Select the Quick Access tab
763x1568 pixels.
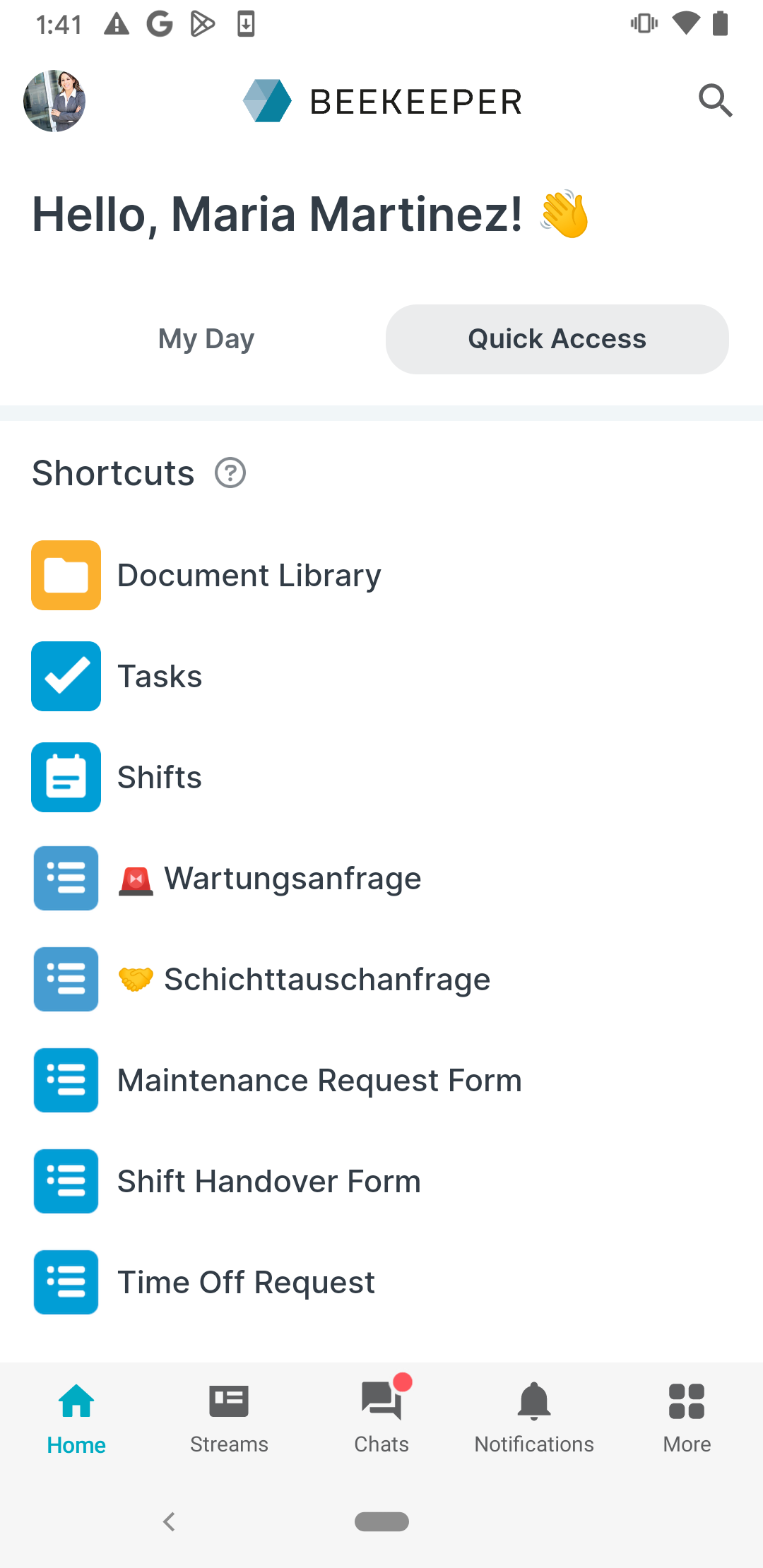557,339
